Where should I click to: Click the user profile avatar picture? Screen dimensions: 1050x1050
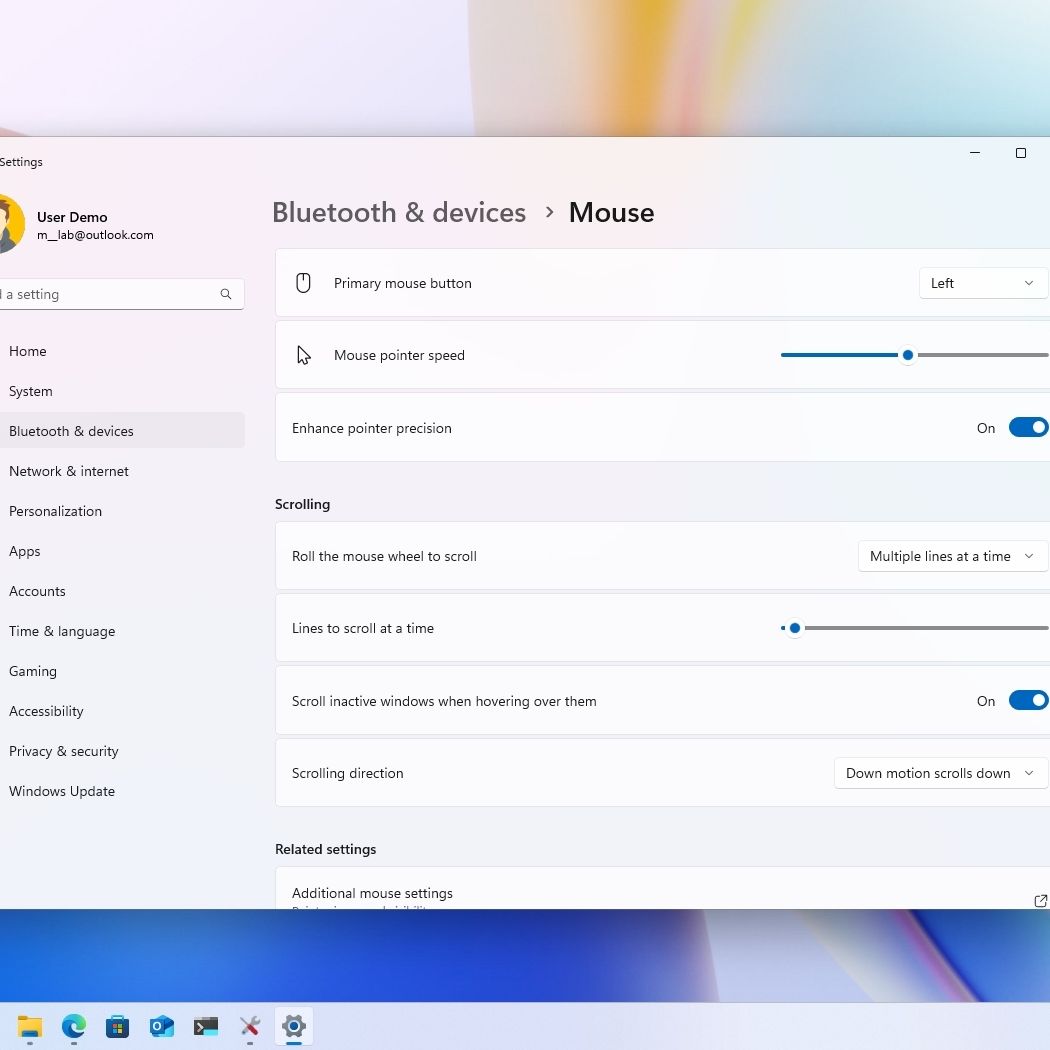[8, 225]
